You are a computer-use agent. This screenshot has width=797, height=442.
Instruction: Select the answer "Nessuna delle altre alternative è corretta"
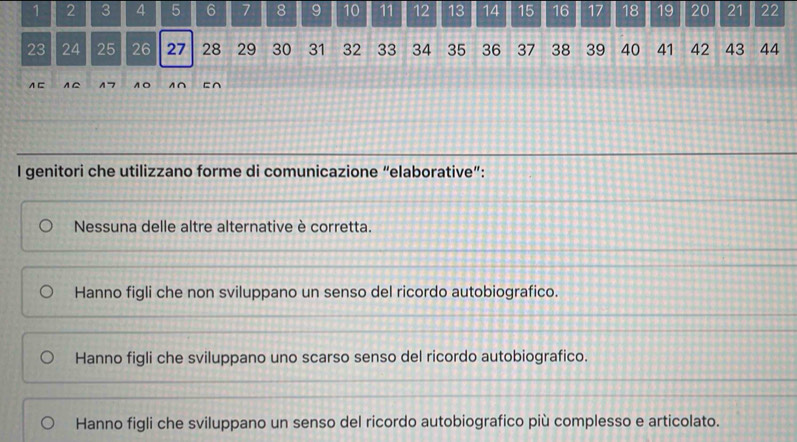46,226
